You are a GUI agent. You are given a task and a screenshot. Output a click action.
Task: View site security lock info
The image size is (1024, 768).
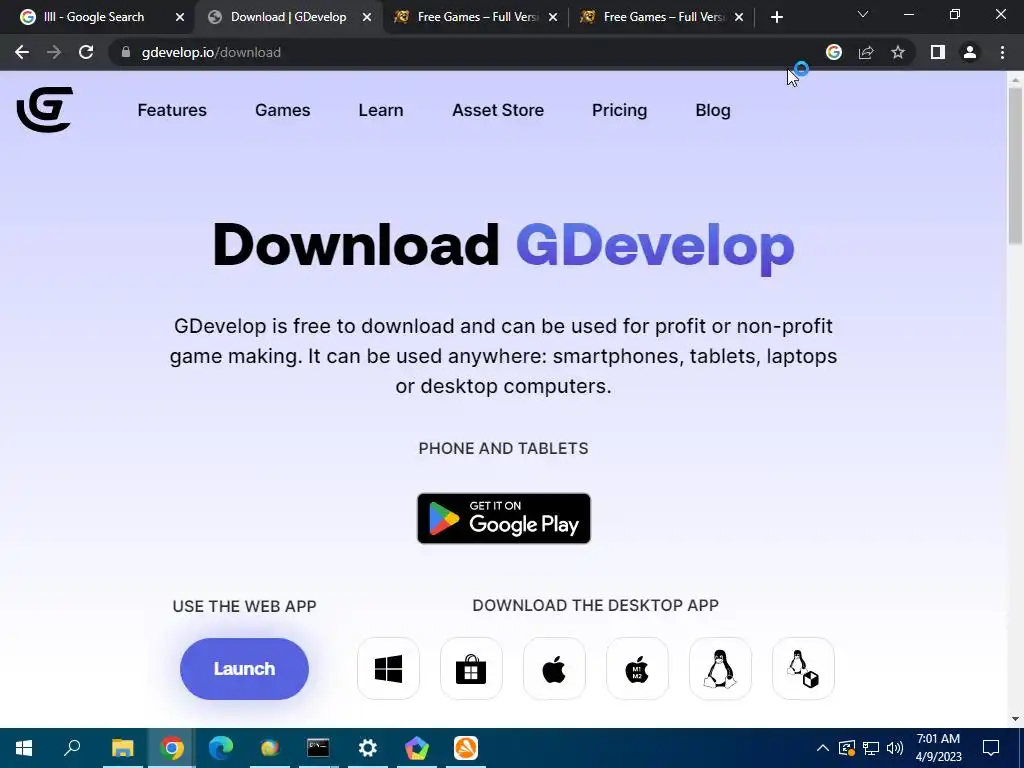pos(126,52)
